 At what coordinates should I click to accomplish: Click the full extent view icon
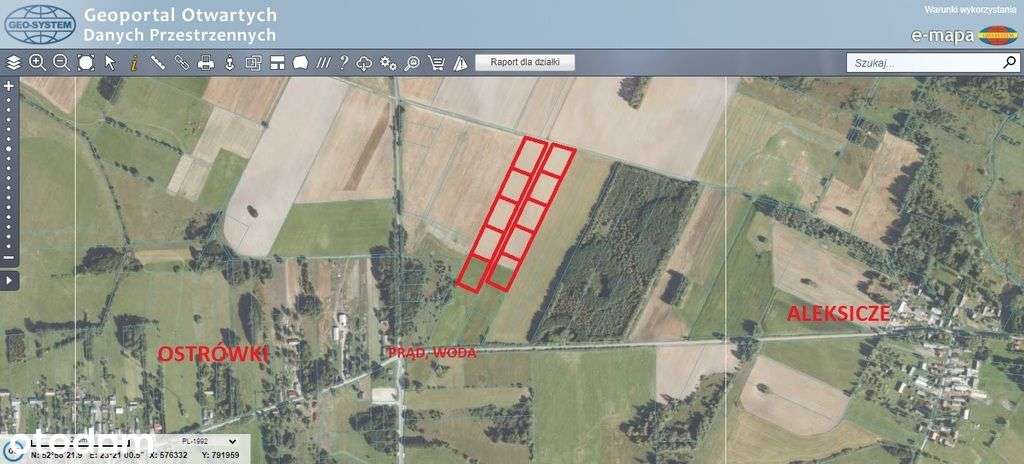86,63
